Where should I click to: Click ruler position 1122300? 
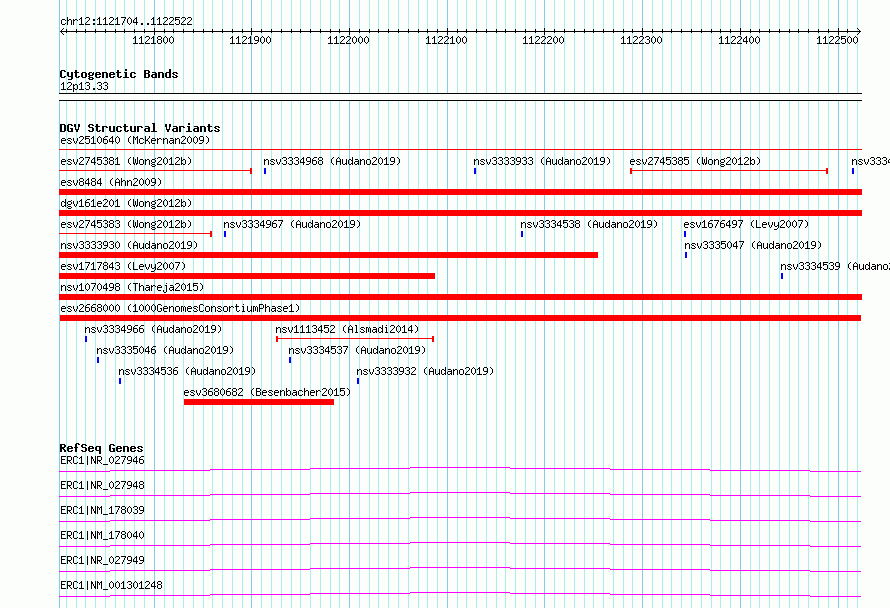point(641,40)
